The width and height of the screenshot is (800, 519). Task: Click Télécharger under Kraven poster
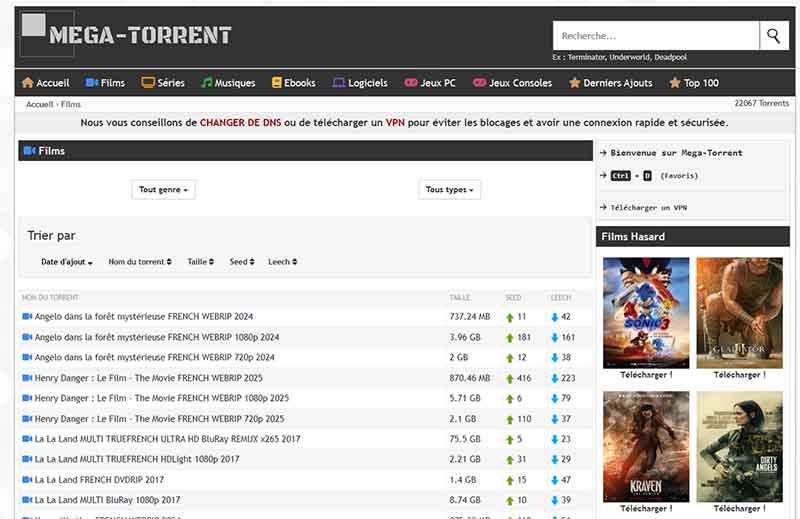(x=646, y=509)
